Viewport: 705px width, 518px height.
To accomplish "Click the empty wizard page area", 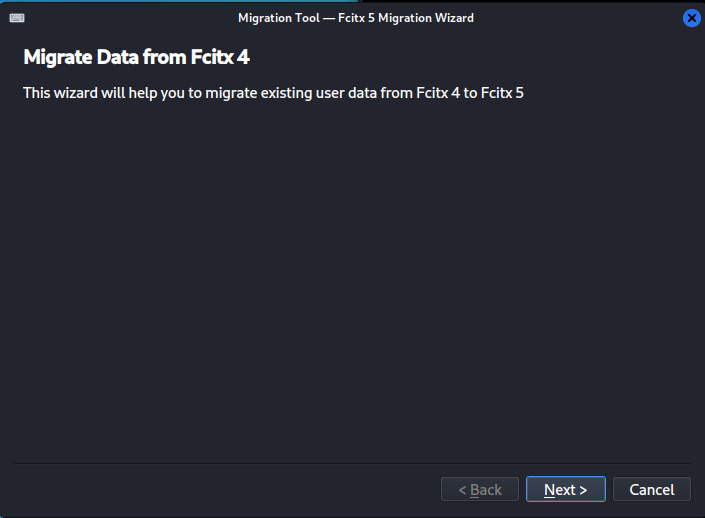I will [352, 280].
